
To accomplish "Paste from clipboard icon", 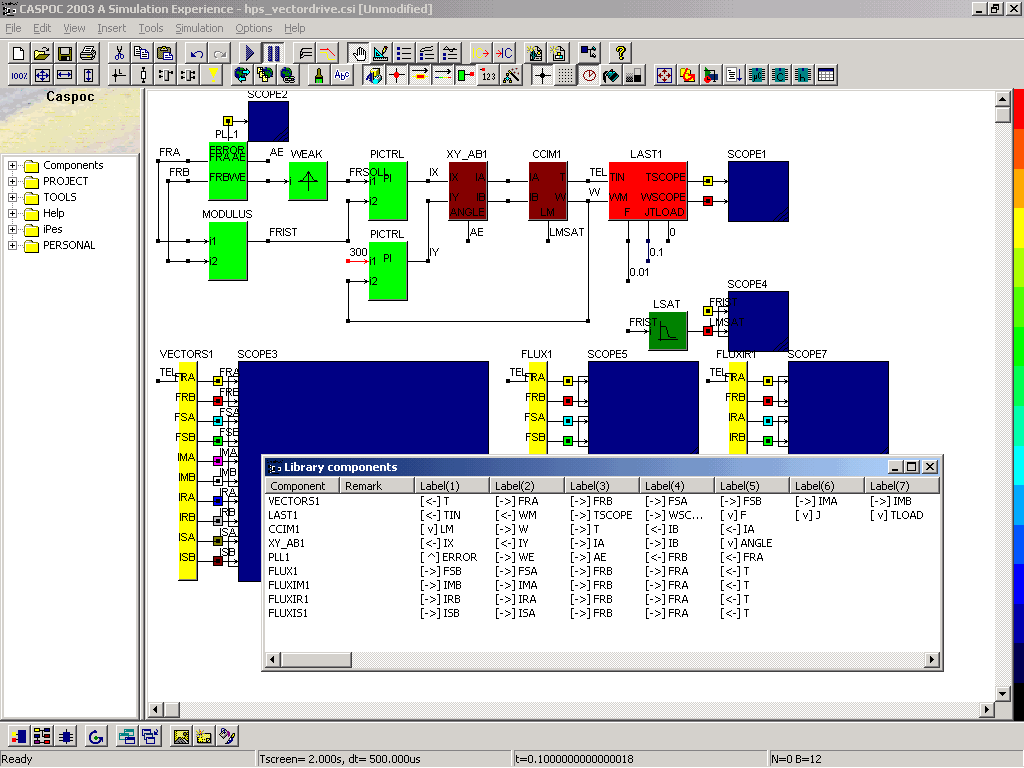I will 165,53.
